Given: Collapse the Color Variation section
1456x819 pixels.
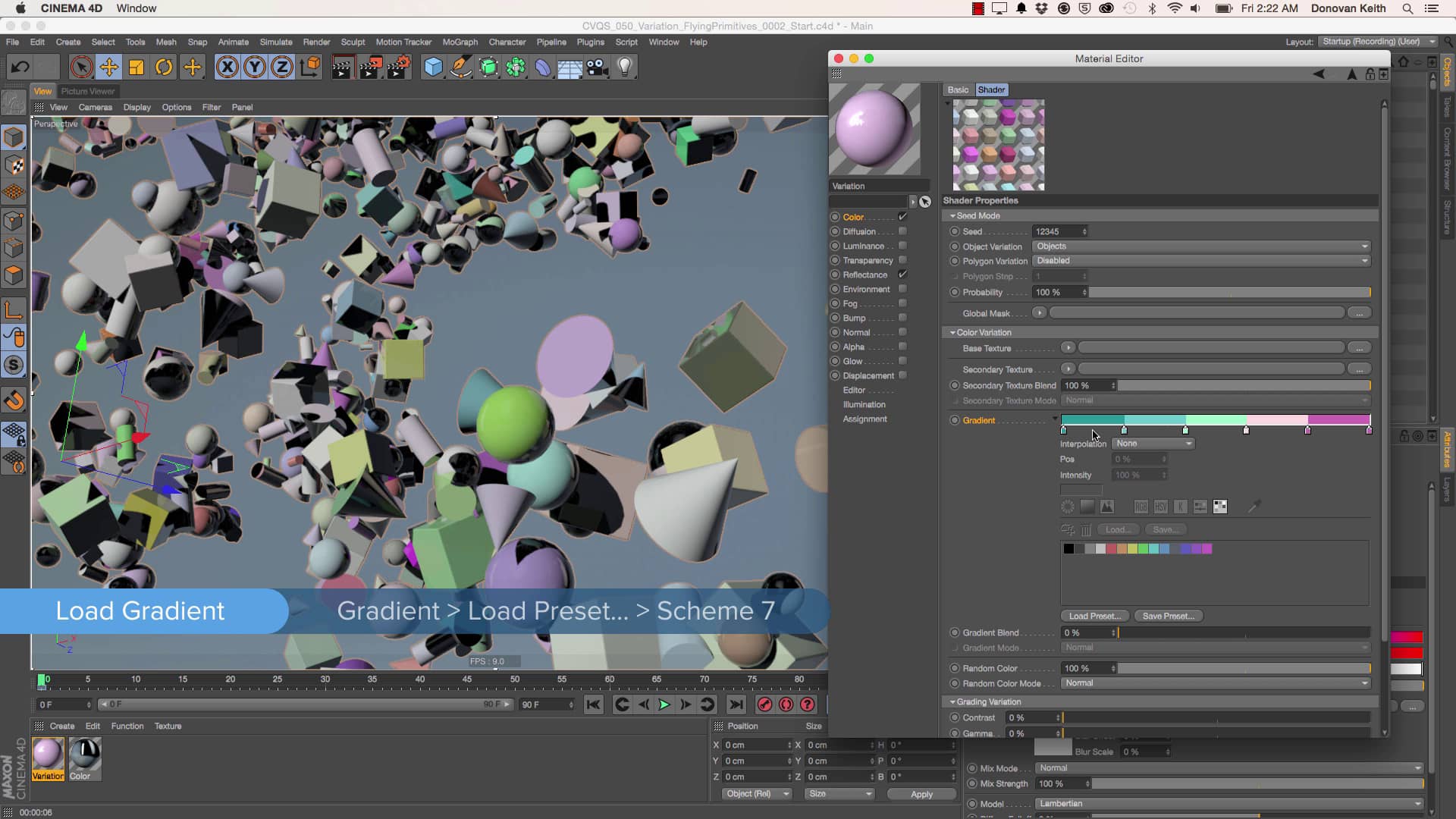Looking at the screenshot, I should (952, 332).
